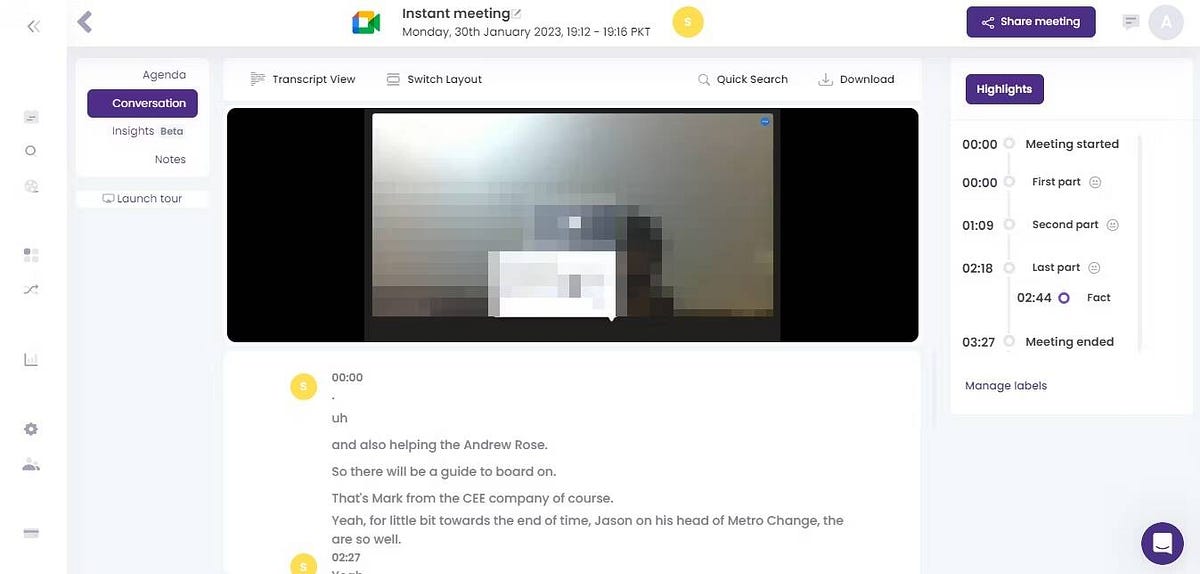
Task: Jump to the Fact marker at 02:44
Action: point(1064,298)
